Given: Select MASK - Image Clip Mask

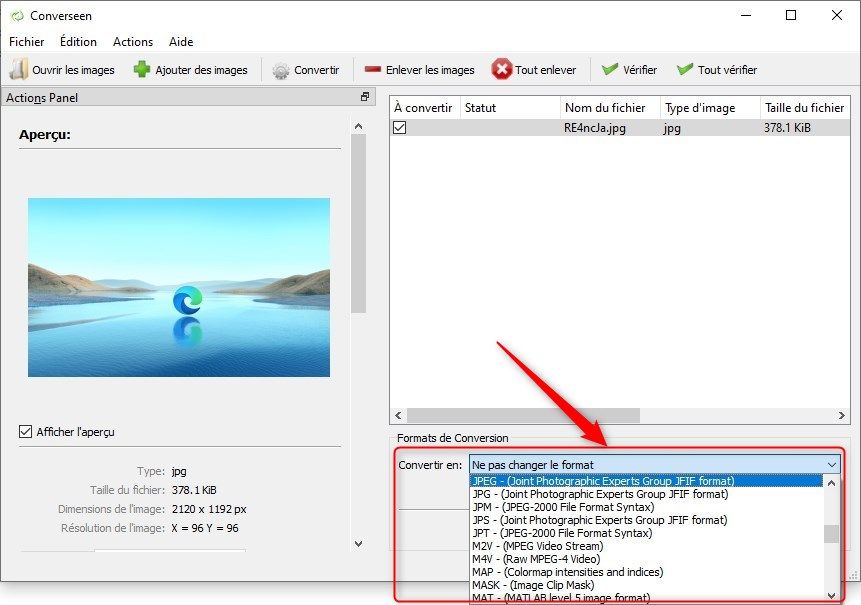Looking at the screenshot, I should tap(646, 585).
